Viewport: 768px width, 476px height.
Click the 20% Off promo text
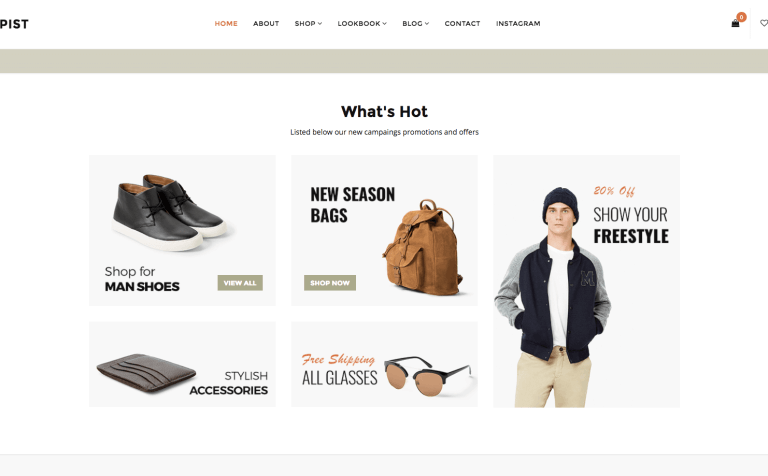point(614,191)
